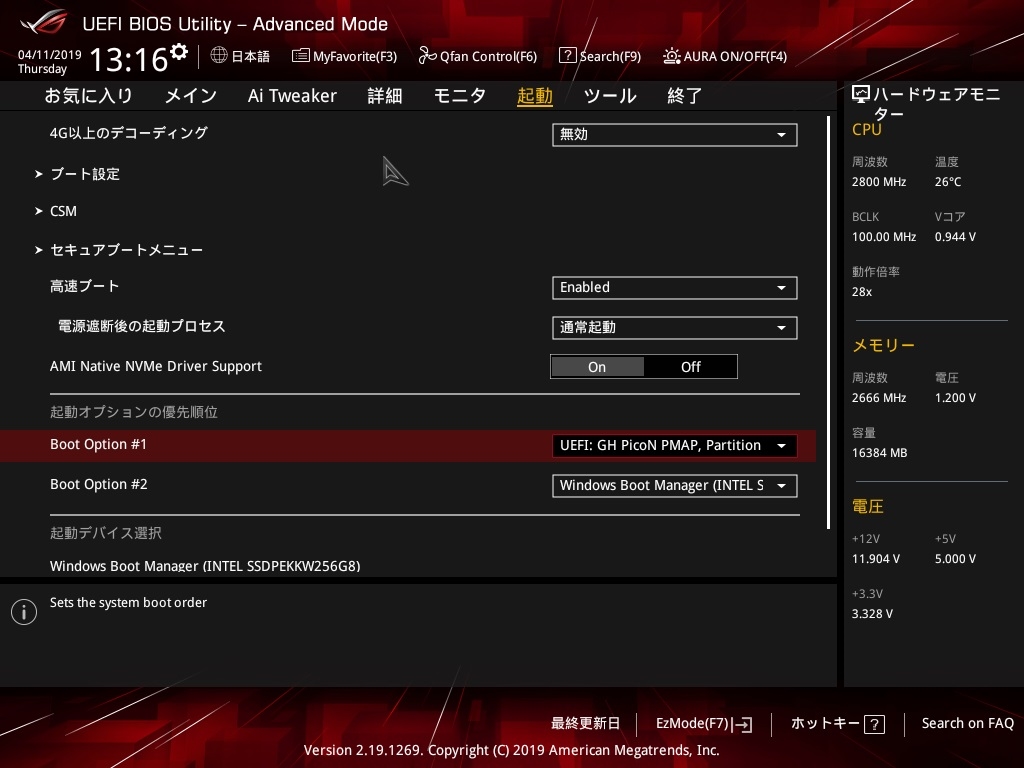The image size is (1024, 768).
Task: Click the +12V value 11.904 V
Action: pos(876,559)
